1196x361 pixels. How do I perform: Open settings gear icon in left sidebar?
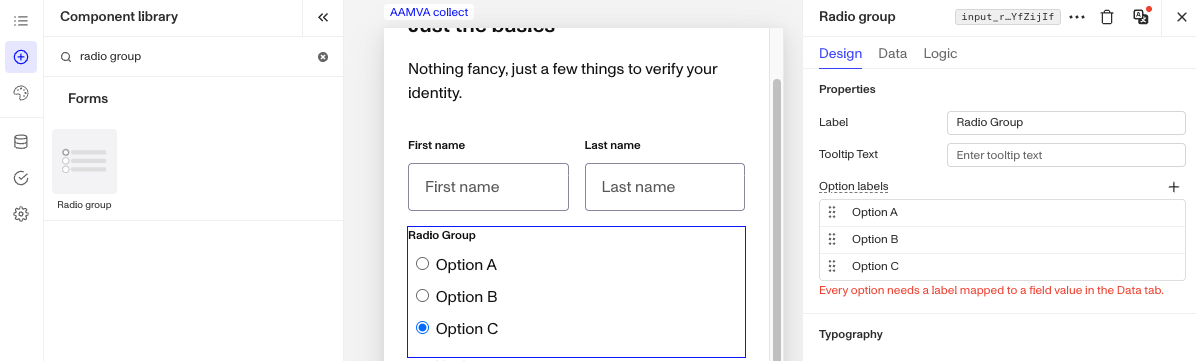pos(21,214)
